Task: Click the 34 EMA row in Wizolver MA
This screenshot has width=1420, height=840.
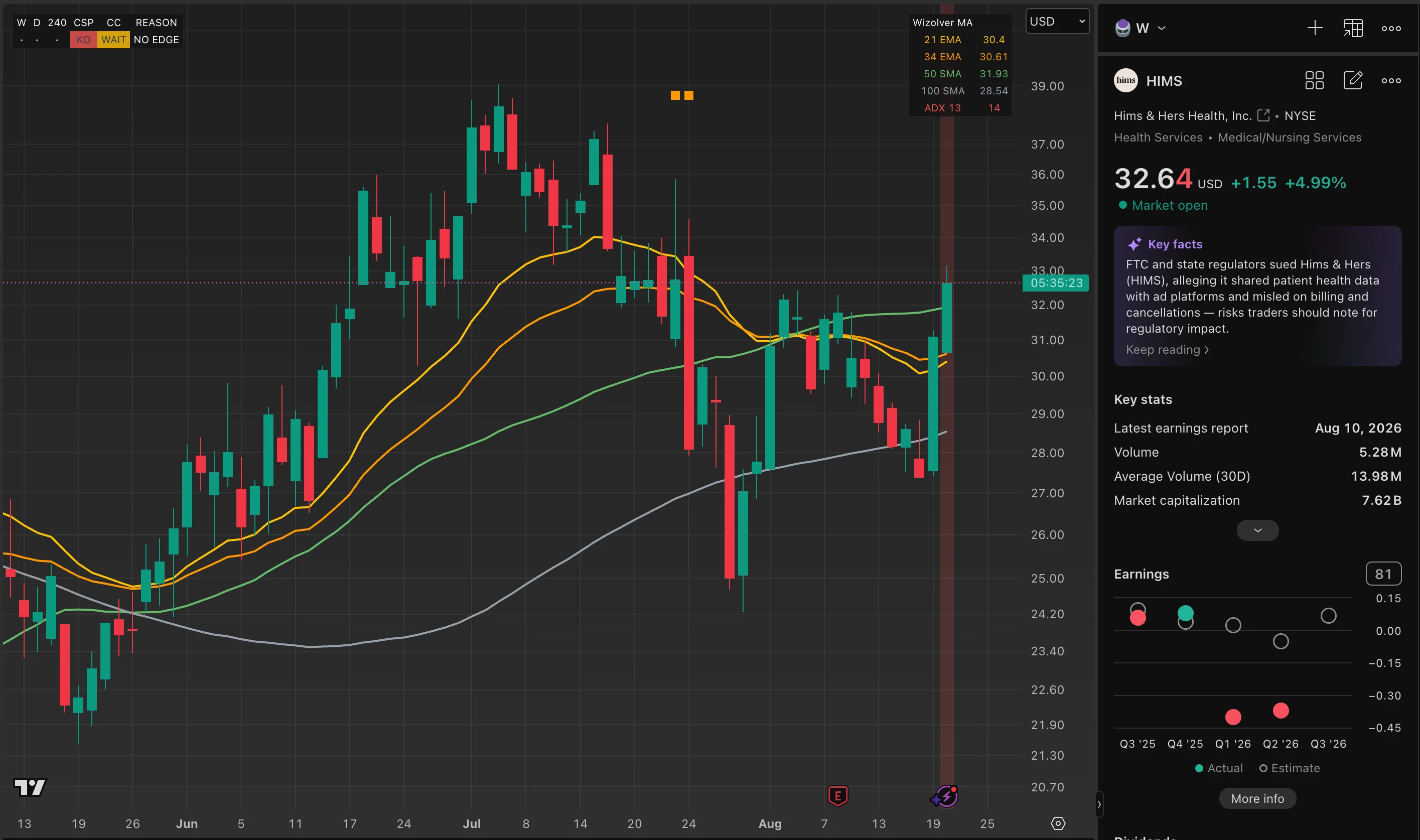Action: pos(960,57)
